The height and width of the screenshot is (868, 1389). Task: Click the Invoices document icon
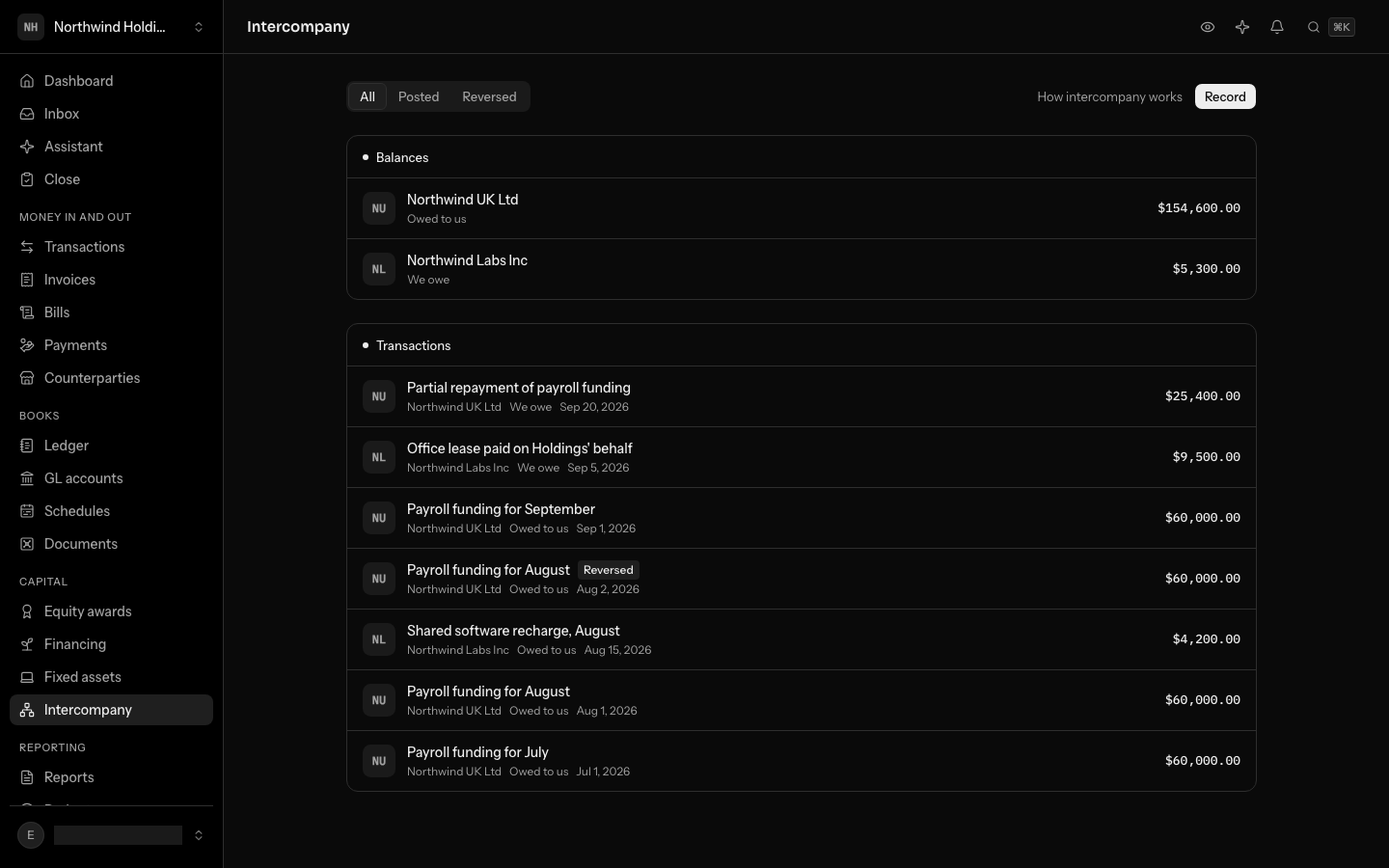(27, 280)
